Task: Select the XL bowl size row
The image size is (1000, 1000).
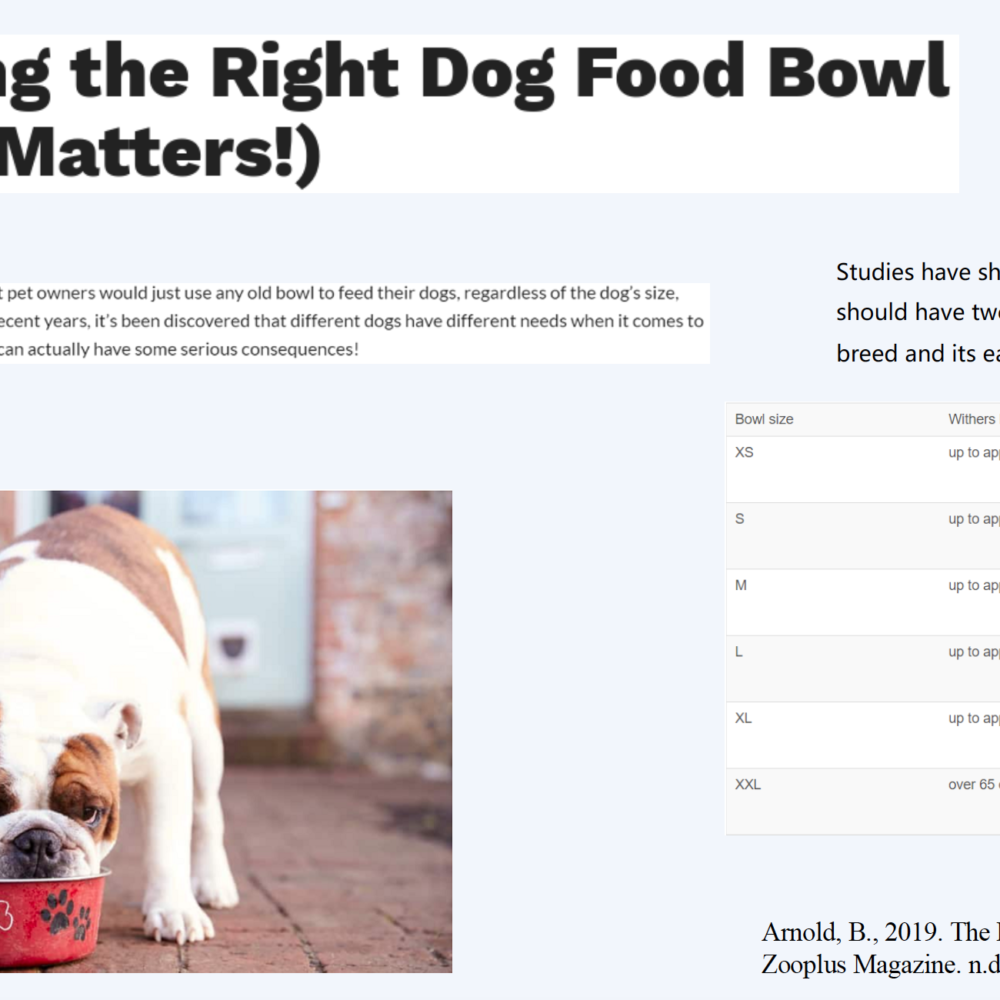Action: [863, 735]
